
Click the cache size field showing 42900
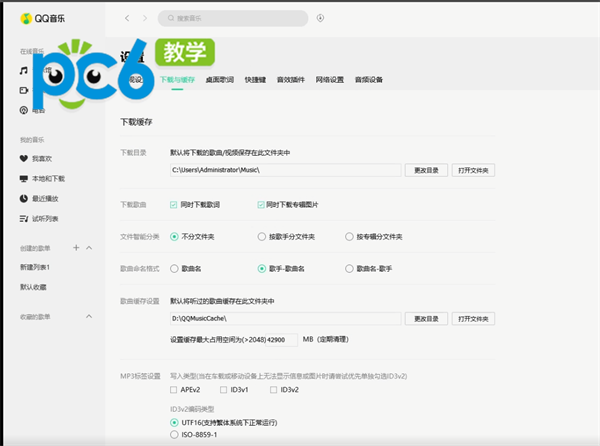point(282,340)
